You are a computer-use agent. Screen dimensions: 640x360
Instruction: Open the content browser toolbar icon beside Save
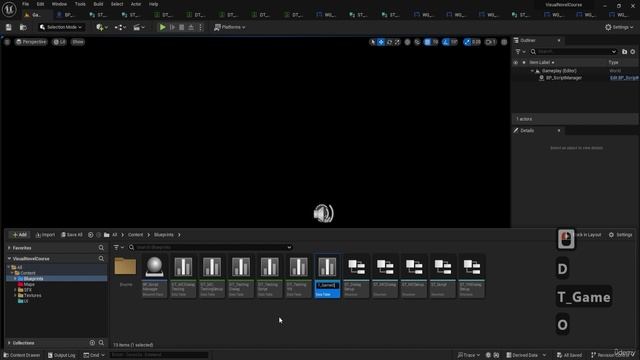click(23, 27)
